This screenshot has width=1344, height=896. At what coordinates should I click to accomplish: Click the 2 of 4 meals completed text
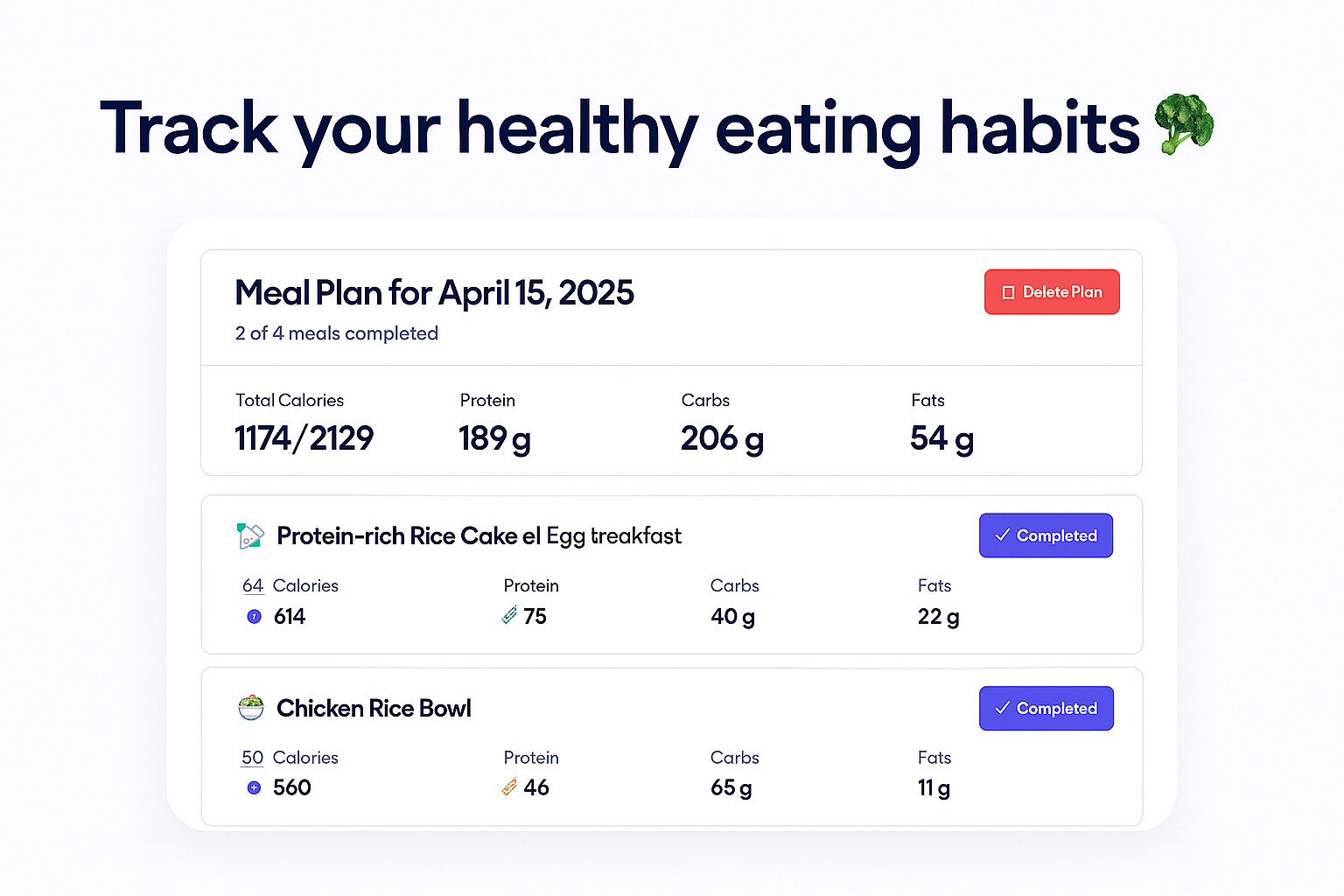click(337, 333)
